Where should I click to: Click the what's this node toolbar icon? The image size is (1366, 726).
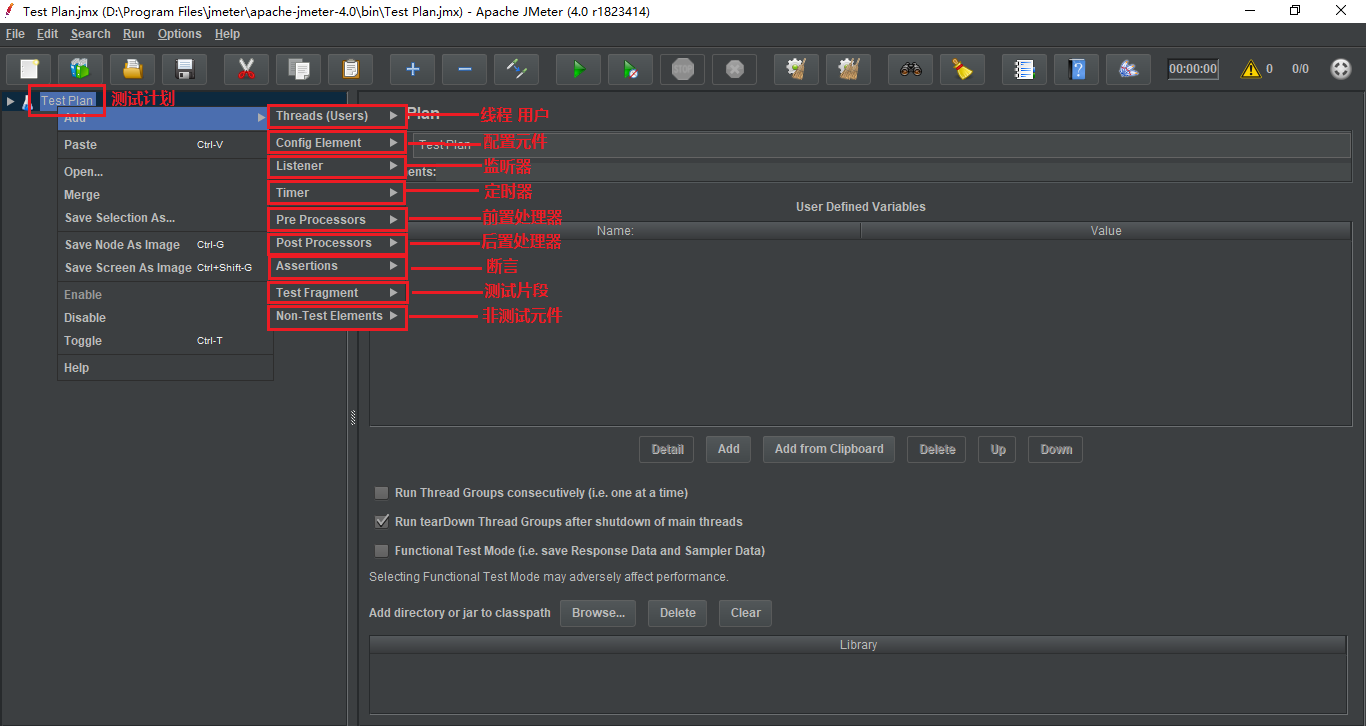[x=1128, y=69]
